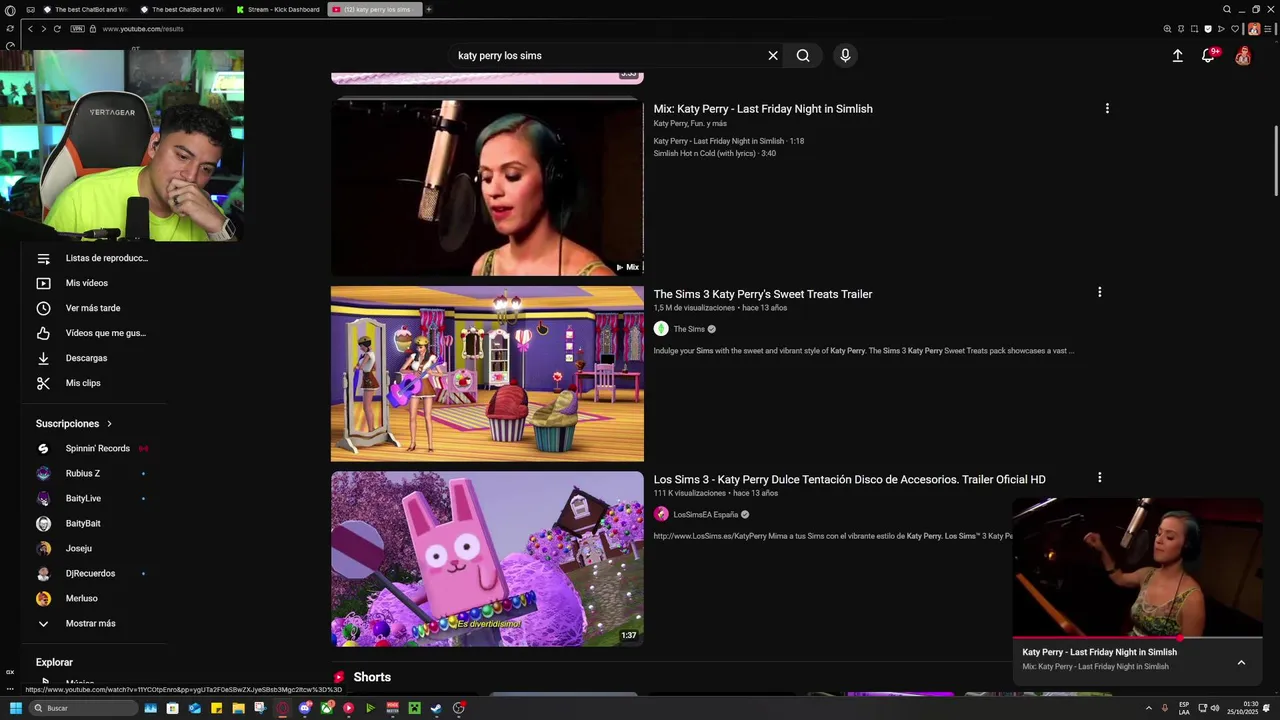
Task: Open options for the Katy Perry Mix result
Action: 1106,108
